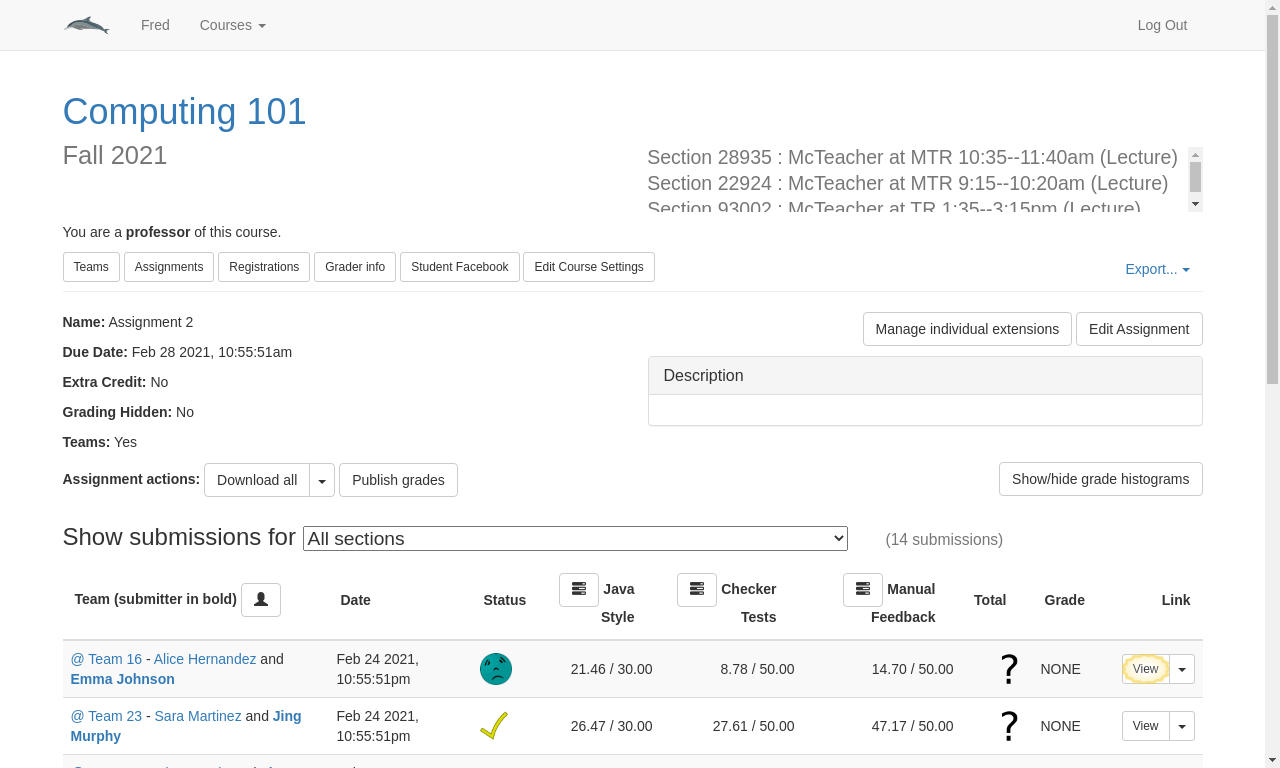Click the Java Style grader icon button
The image size is (1280, 768).
point(579,589)
